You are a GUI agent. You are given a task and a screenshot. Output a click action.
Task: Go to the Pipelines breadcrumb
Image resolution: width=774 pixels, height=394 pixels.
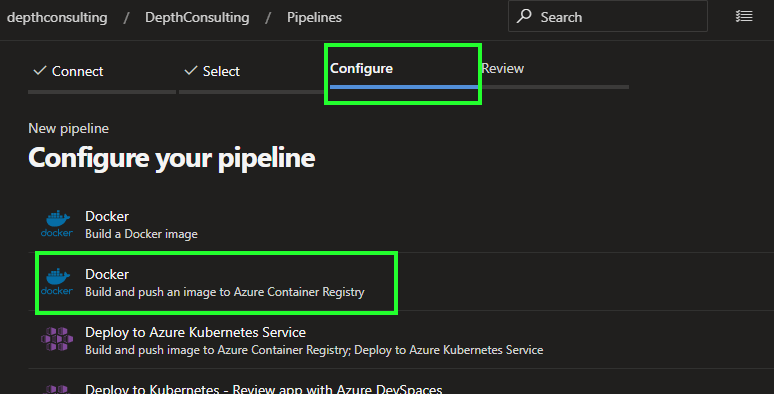[x=314, y=17]
